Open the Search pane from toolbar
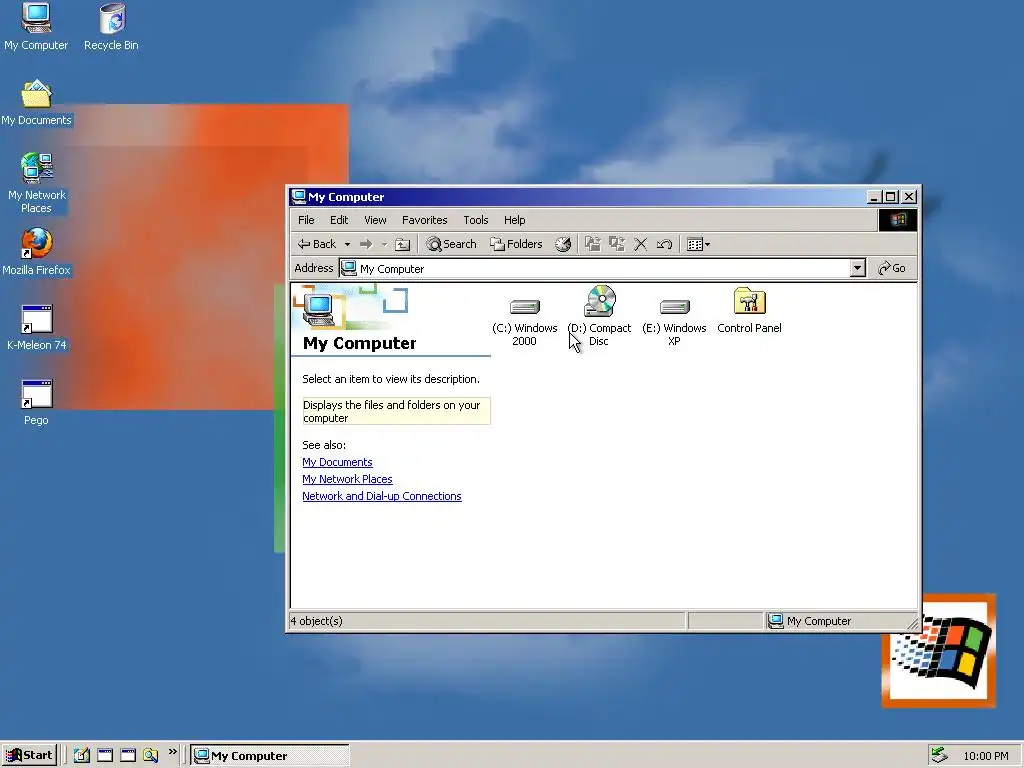1024x768 pixels. click(x=451, y=244)
